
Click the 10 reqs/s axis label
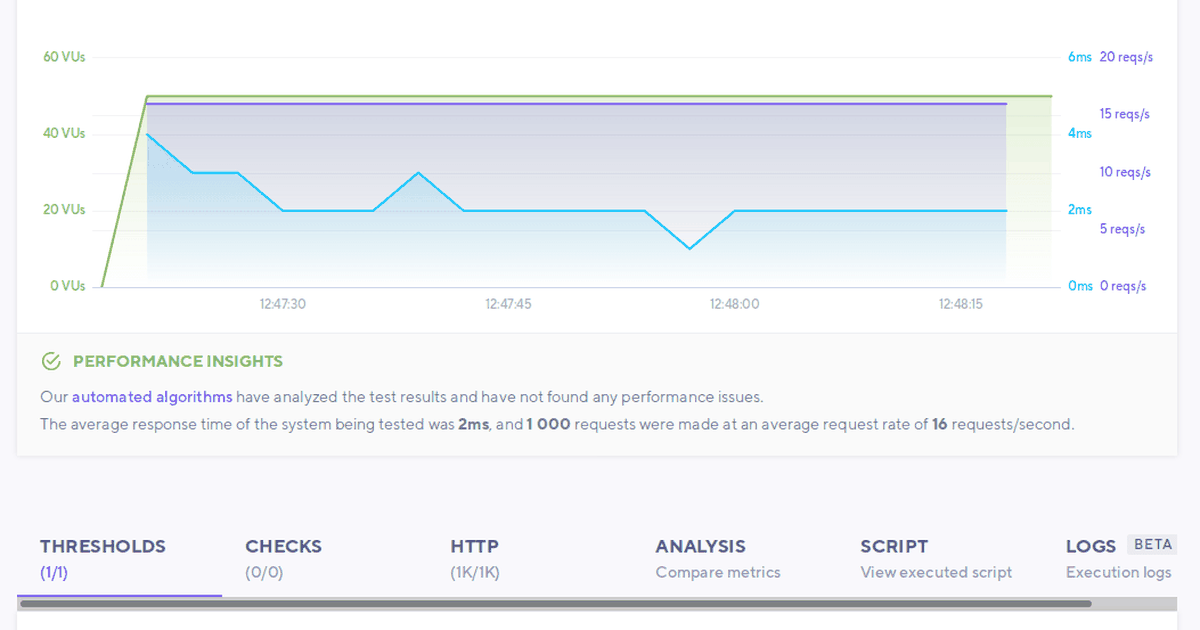[x=1125, y=172]
